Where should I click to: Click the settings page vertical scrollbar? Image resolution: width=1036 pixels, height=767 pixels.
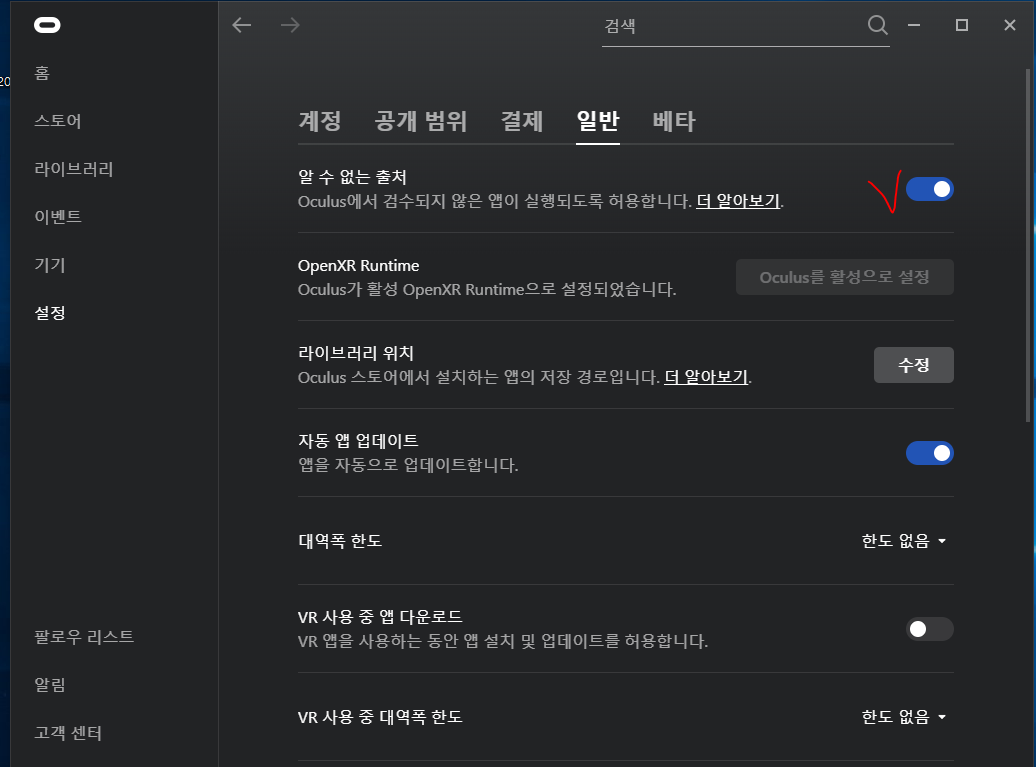click(x=1028, y=246)
